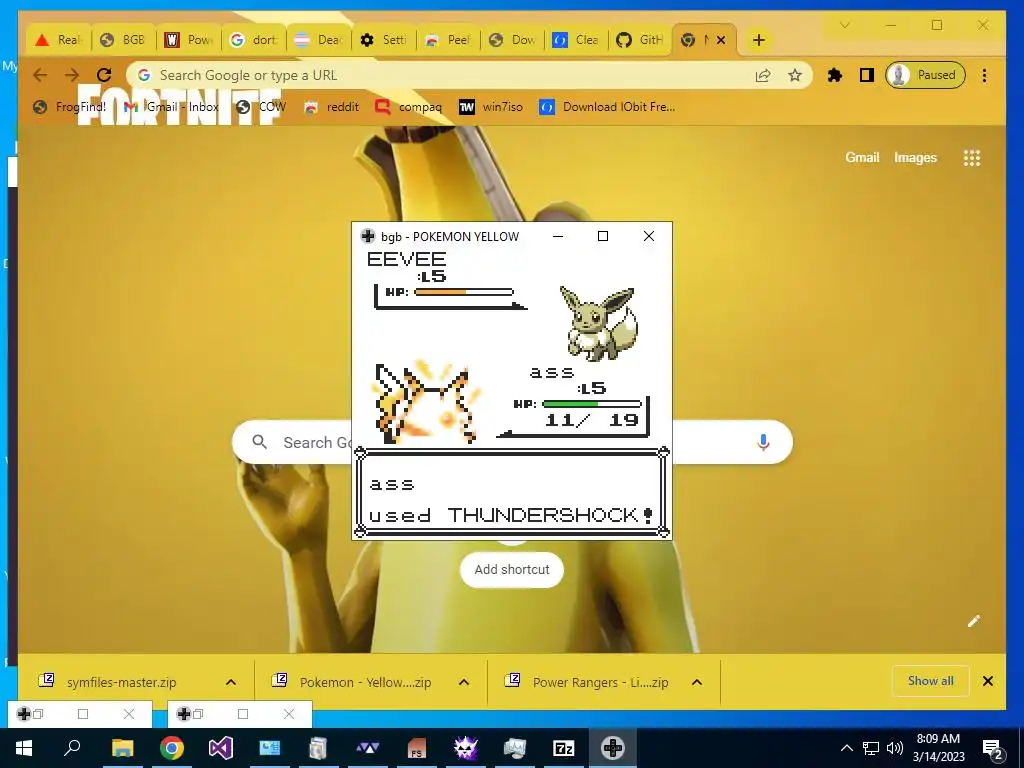
Task: Click the bgb window title bar icon
Action: point(368,236)
